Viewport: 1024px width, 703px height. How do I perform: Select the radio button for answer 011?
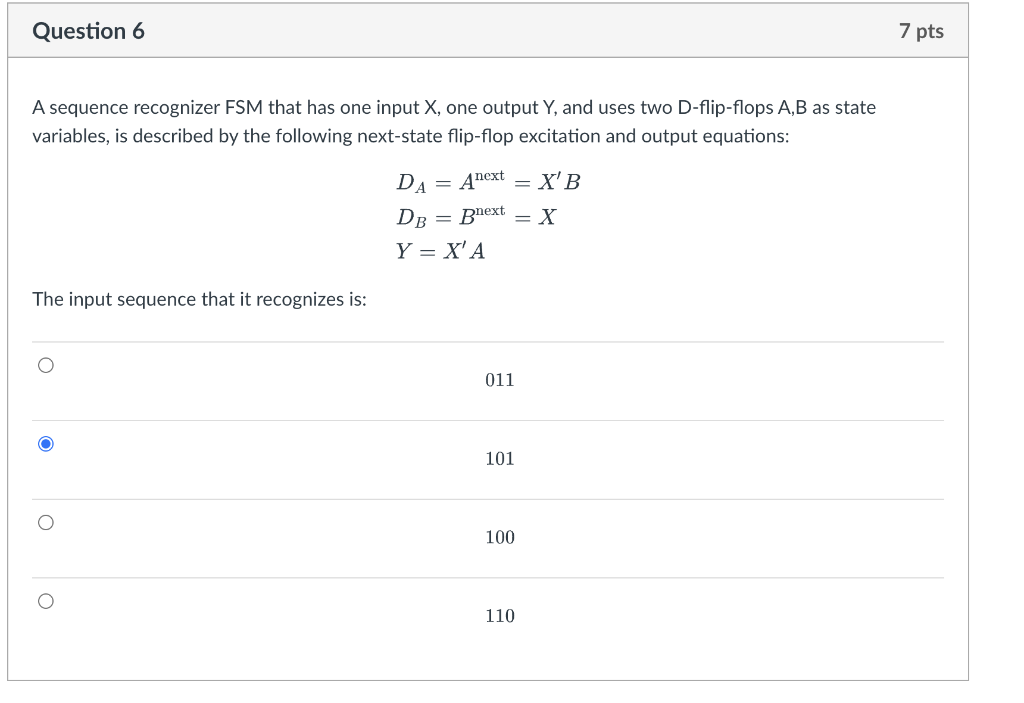(x=46, y=365)
